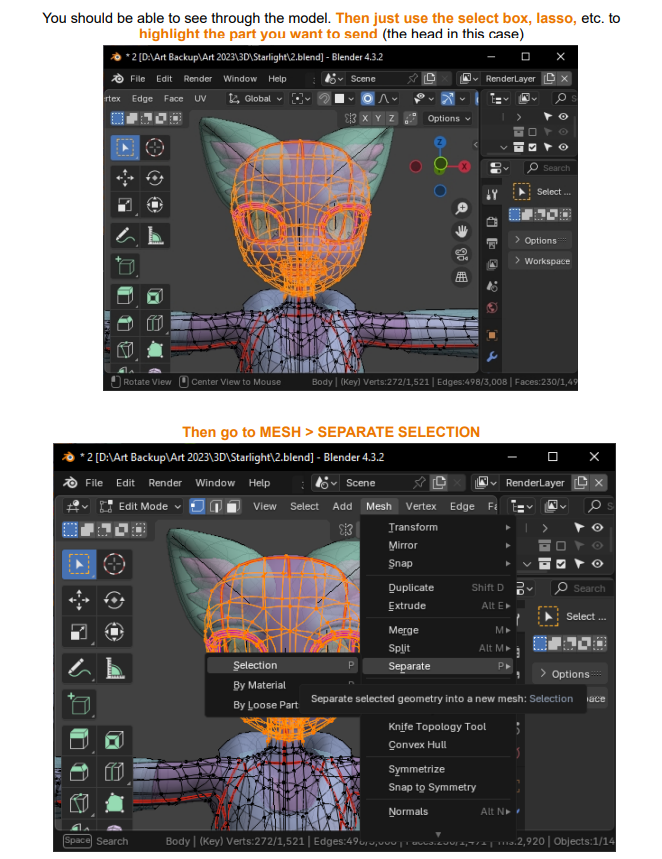The image size is (662, 859).
Task: Toggle the camera view icon in the viewport
Action: coord(461,253)
